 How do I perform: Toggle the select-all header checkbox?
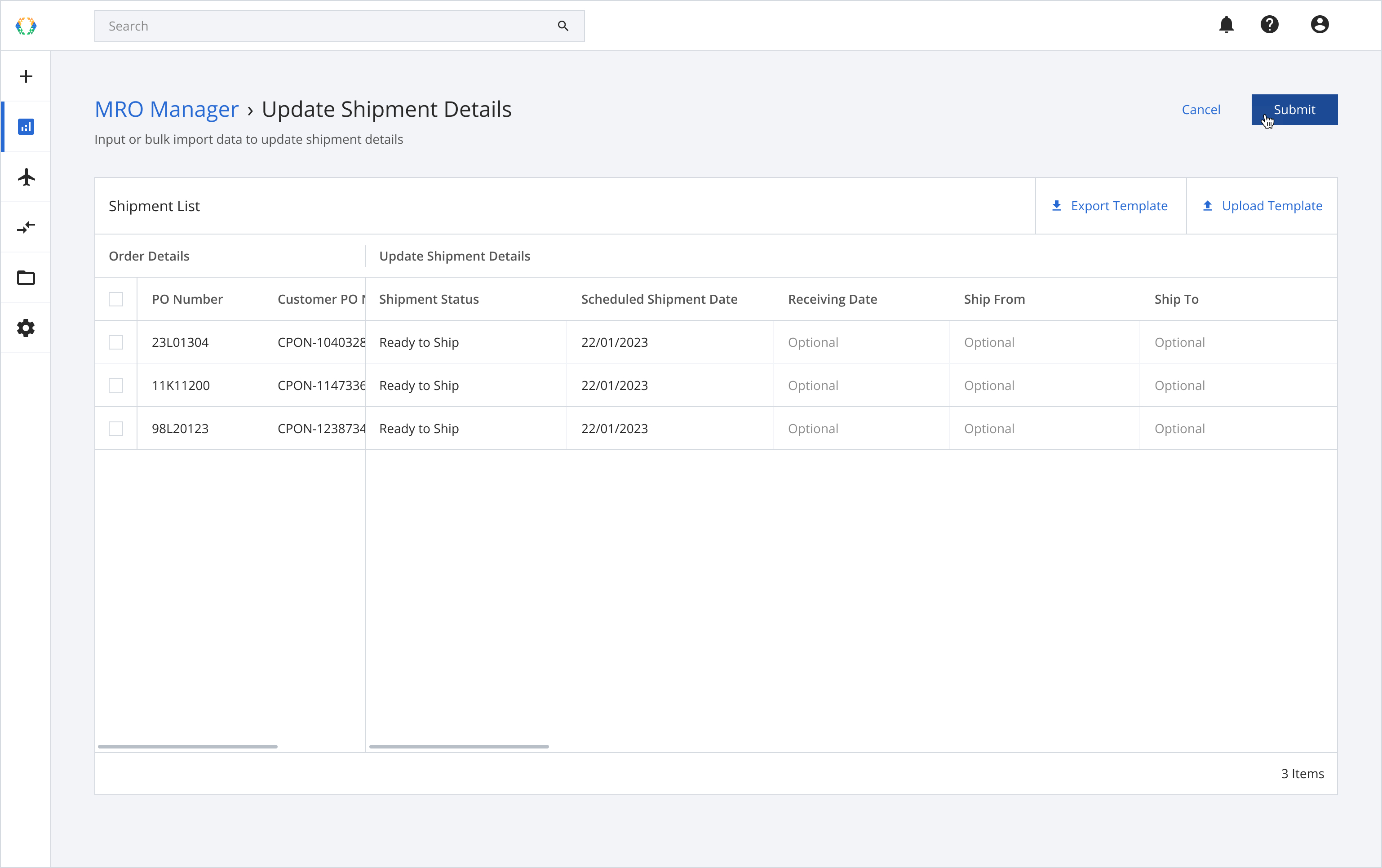tap(116, 299)
